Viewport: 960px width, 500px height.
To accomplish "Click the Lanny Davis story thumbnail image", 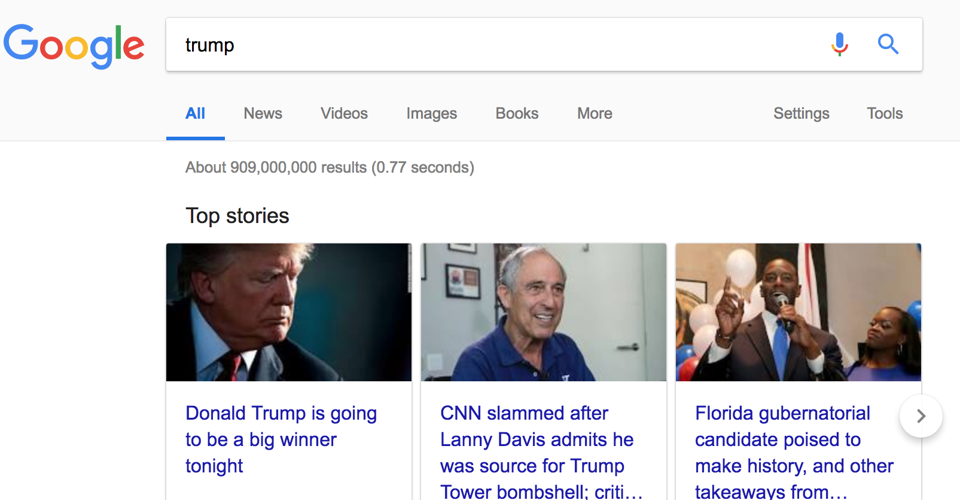I will pos(543,312).
